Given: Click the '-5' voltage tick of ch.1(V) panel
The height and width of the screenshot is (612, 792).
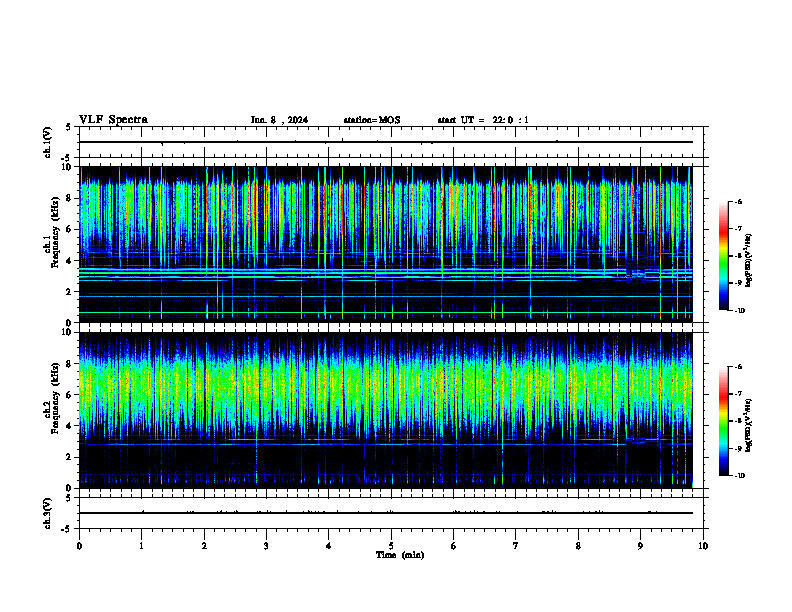Looking at the screenshot, I should 67,158.
